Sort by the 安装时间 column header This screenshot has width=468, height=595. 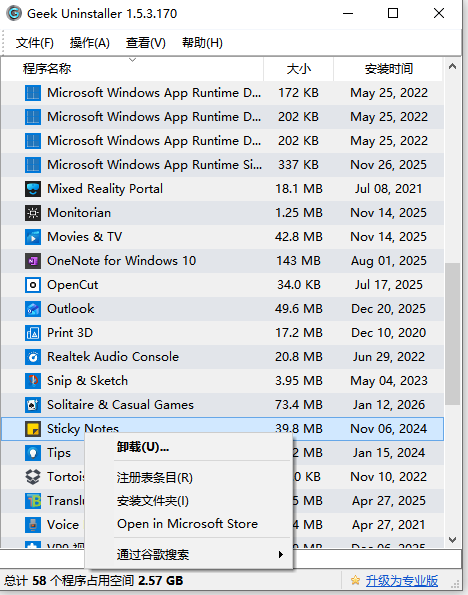click(x=388, y=69)
